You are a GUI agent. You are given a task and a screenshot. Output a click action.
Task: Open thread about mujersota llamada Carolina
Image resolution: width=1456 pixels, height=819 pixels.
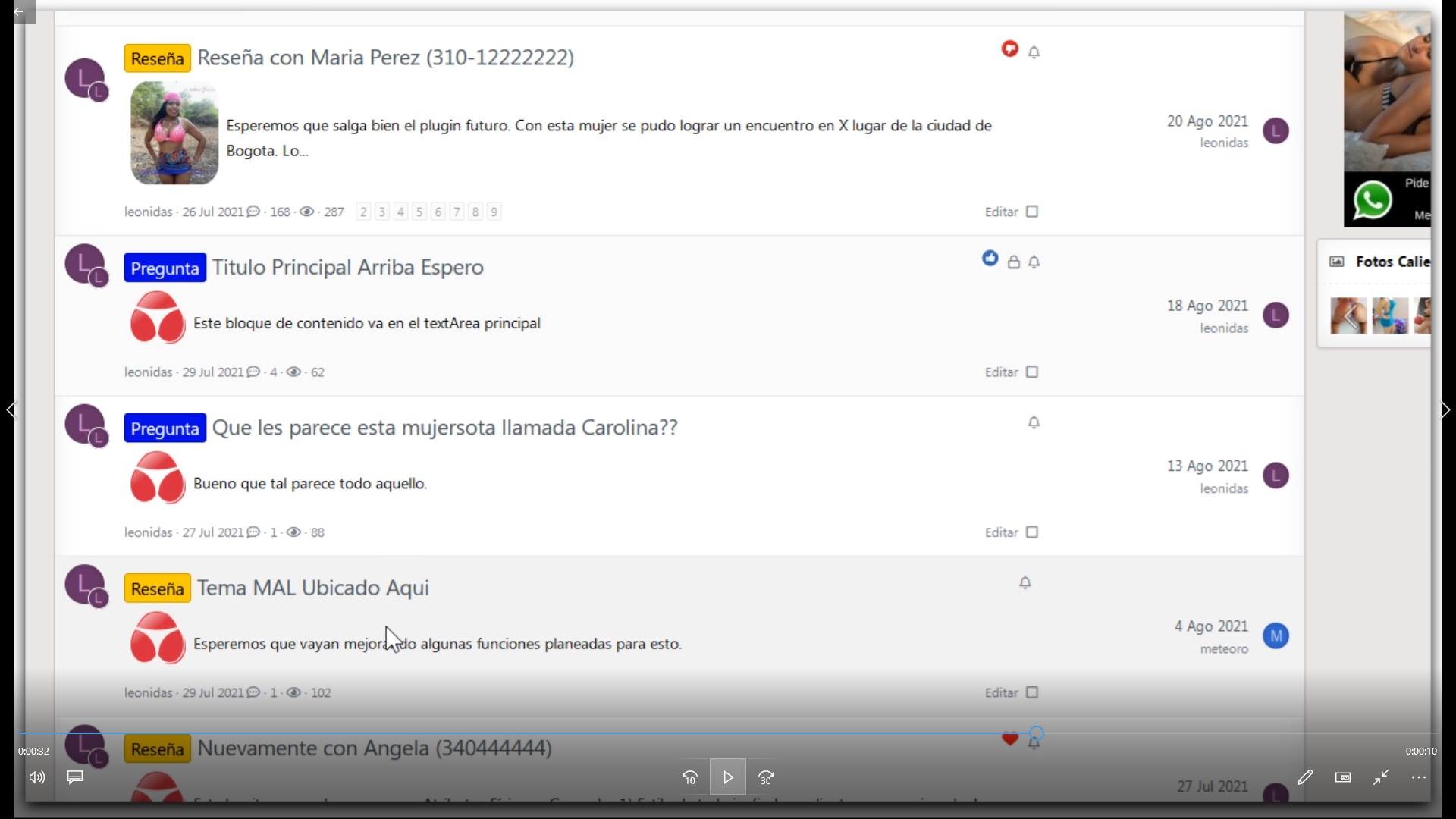445,428
